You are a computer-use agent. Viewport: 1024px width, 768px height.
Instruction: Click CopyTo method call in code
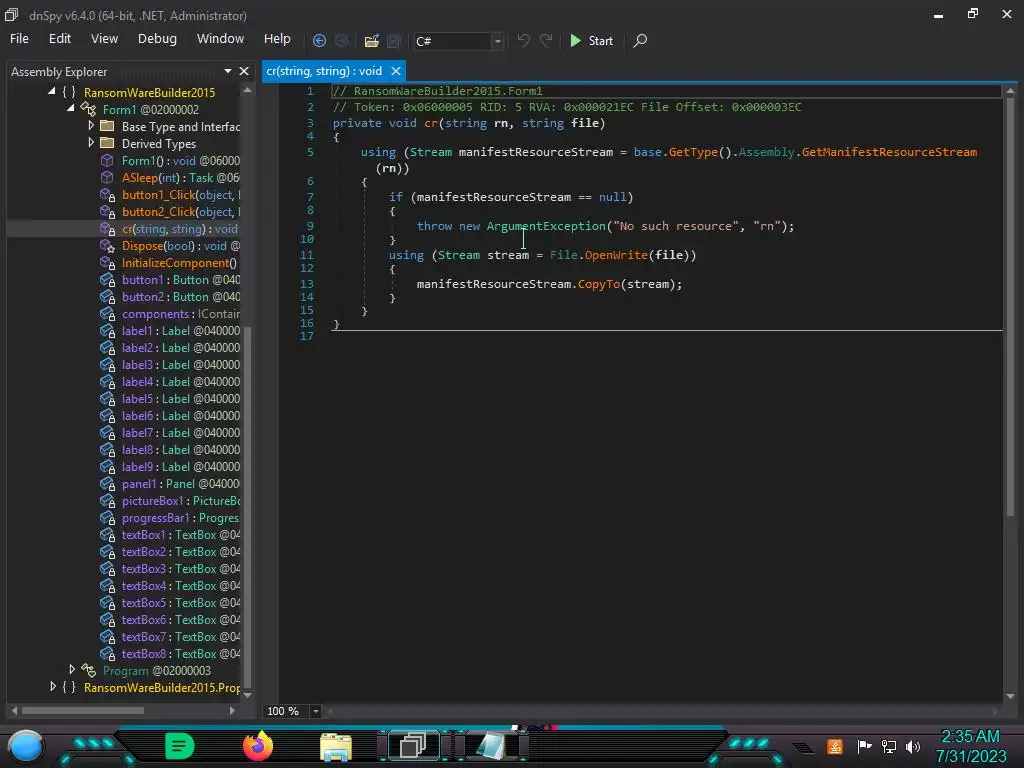pos(599,283)
